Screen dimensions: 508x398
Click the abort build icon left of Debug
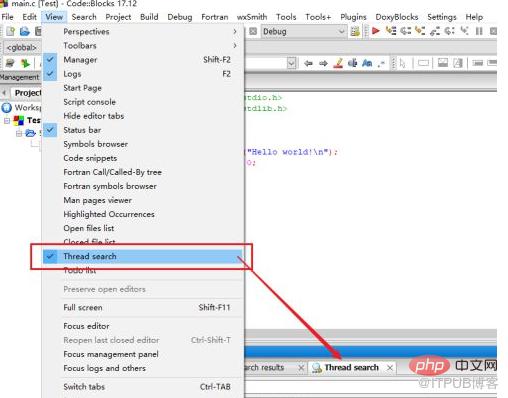[x=253, y=31]
